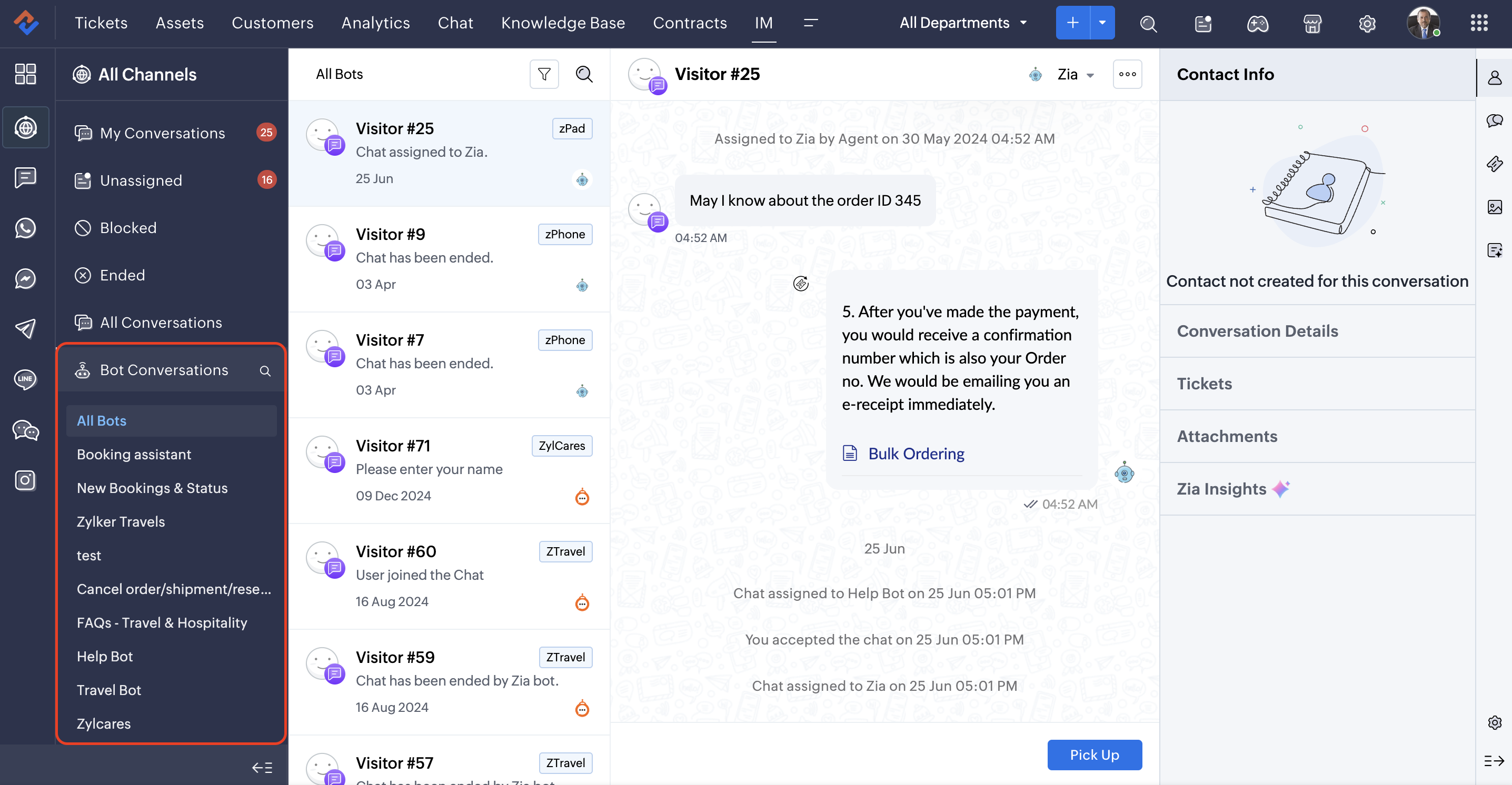Screen dimensions: 1512x785
Task: Open Visitor #71 conversation
Action: (x=449, y=470)
